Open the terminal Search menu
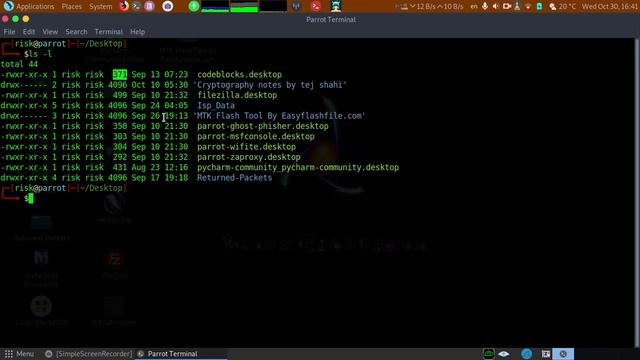 (76, 31)
